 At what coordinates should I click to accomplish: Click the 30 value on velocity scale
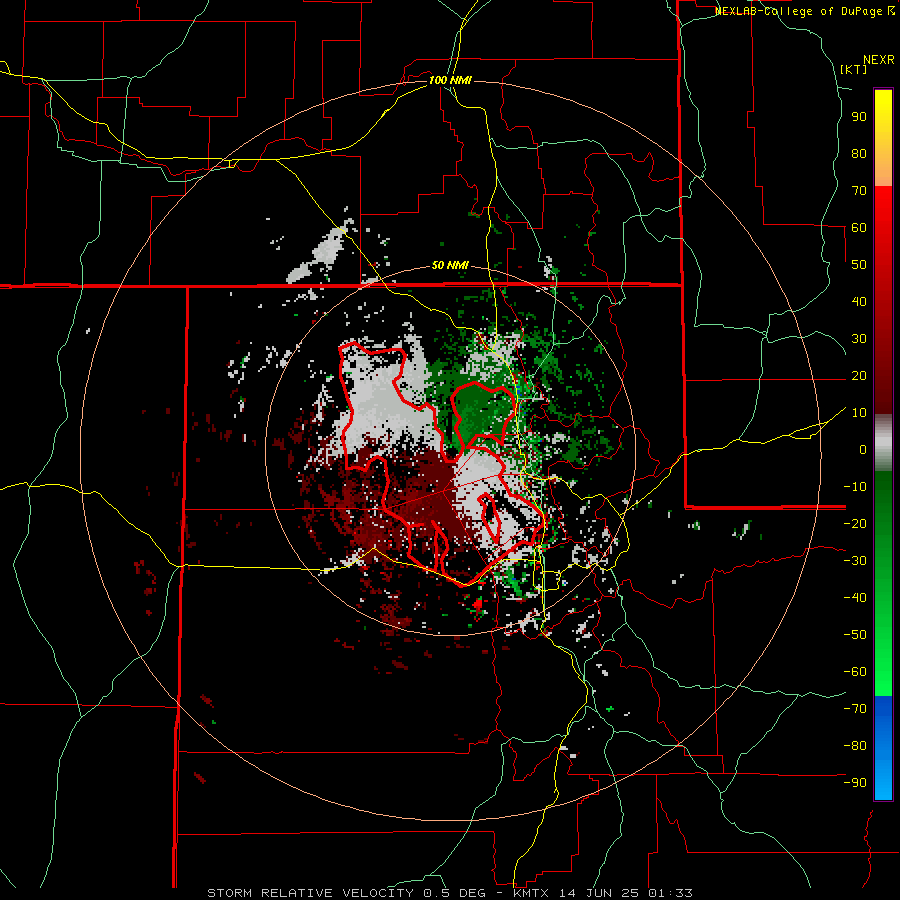click(859, 339)
